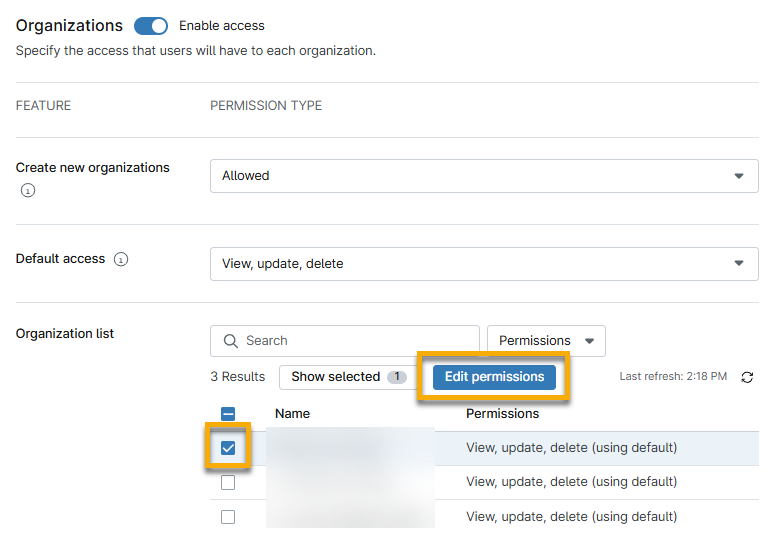Check the second organization row checkbox
This screenshot has height=545, width=770.
[228, 483]
